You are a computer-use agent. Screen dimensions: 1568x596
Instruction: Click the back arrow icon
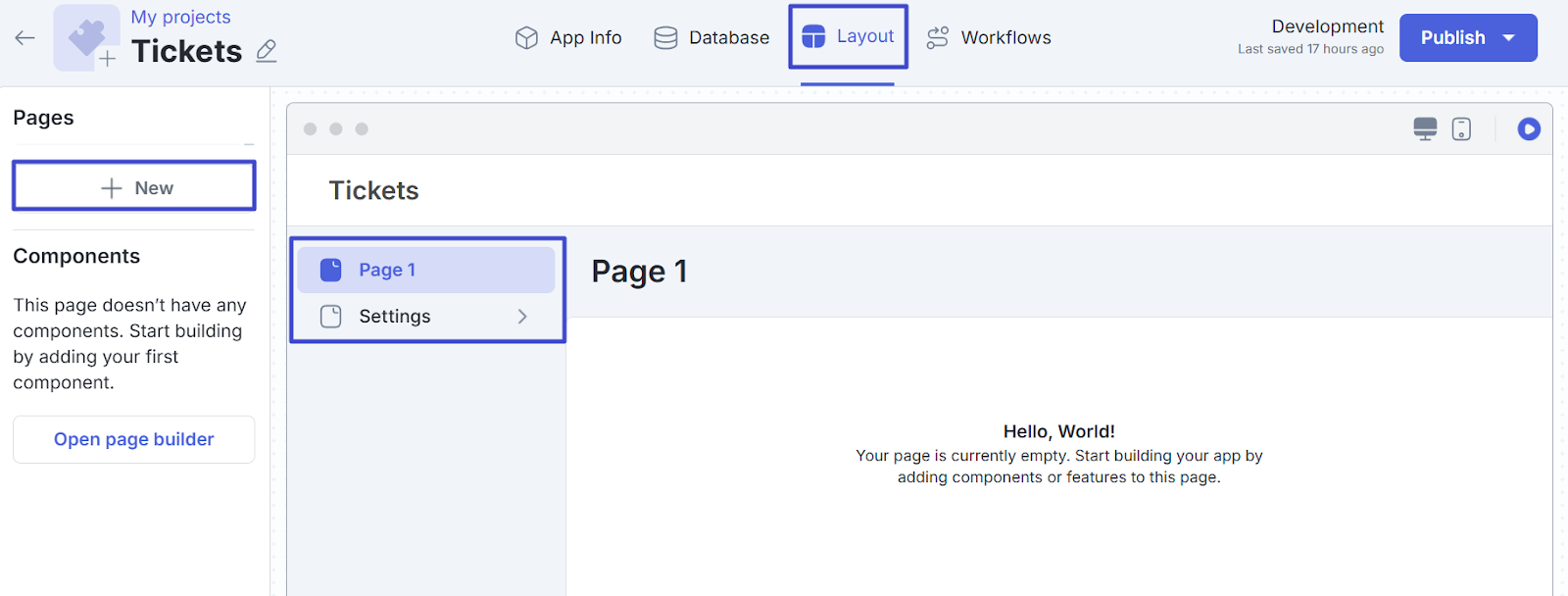[x=24, y=38]
